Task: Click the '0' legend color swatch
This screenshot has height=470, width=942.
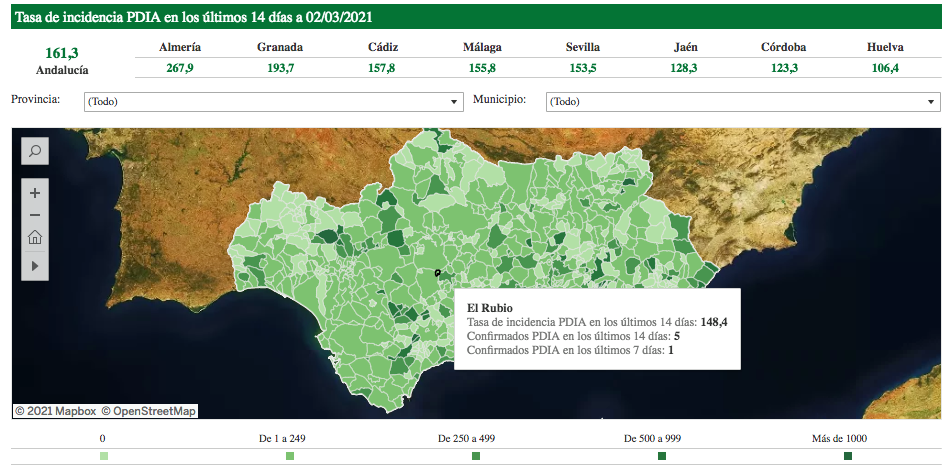Action: click(x=103, y=456)
